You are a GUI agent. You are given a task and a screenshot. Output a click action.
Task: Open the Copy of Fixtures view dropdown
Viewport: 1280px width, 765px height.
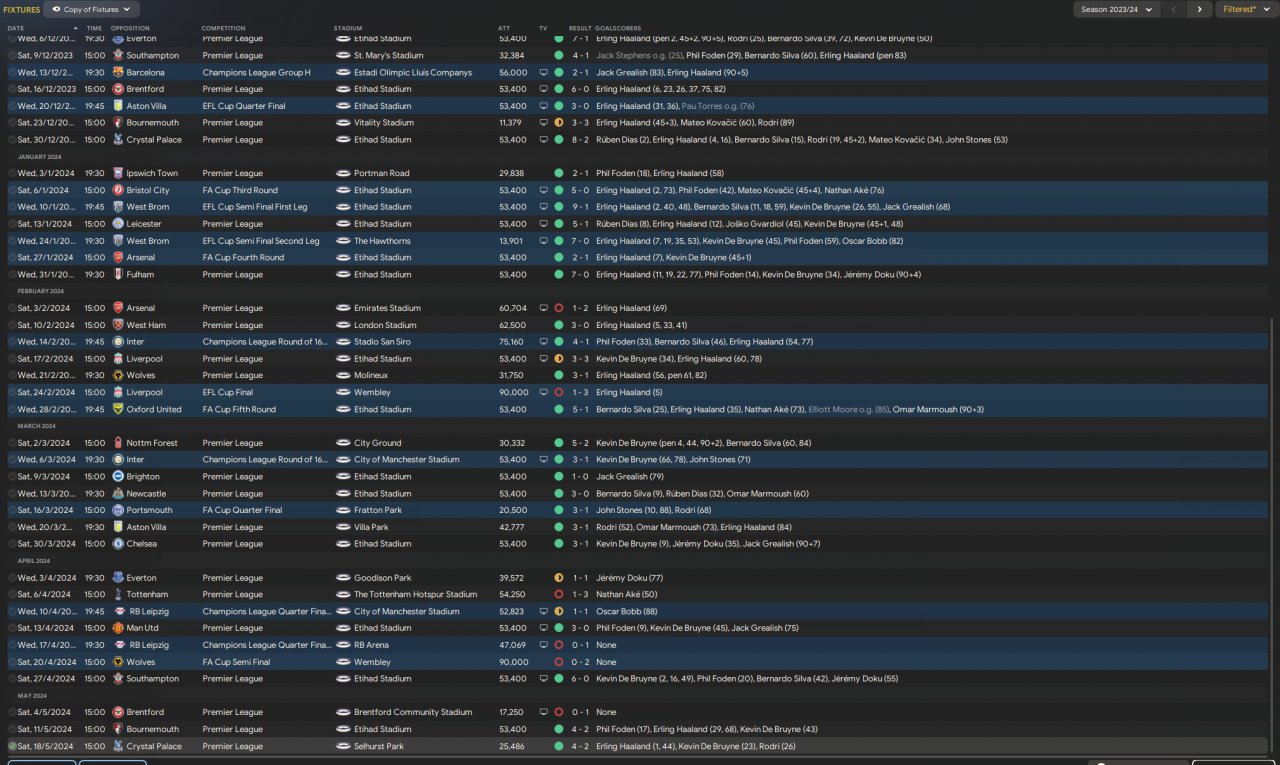[90, 9]
